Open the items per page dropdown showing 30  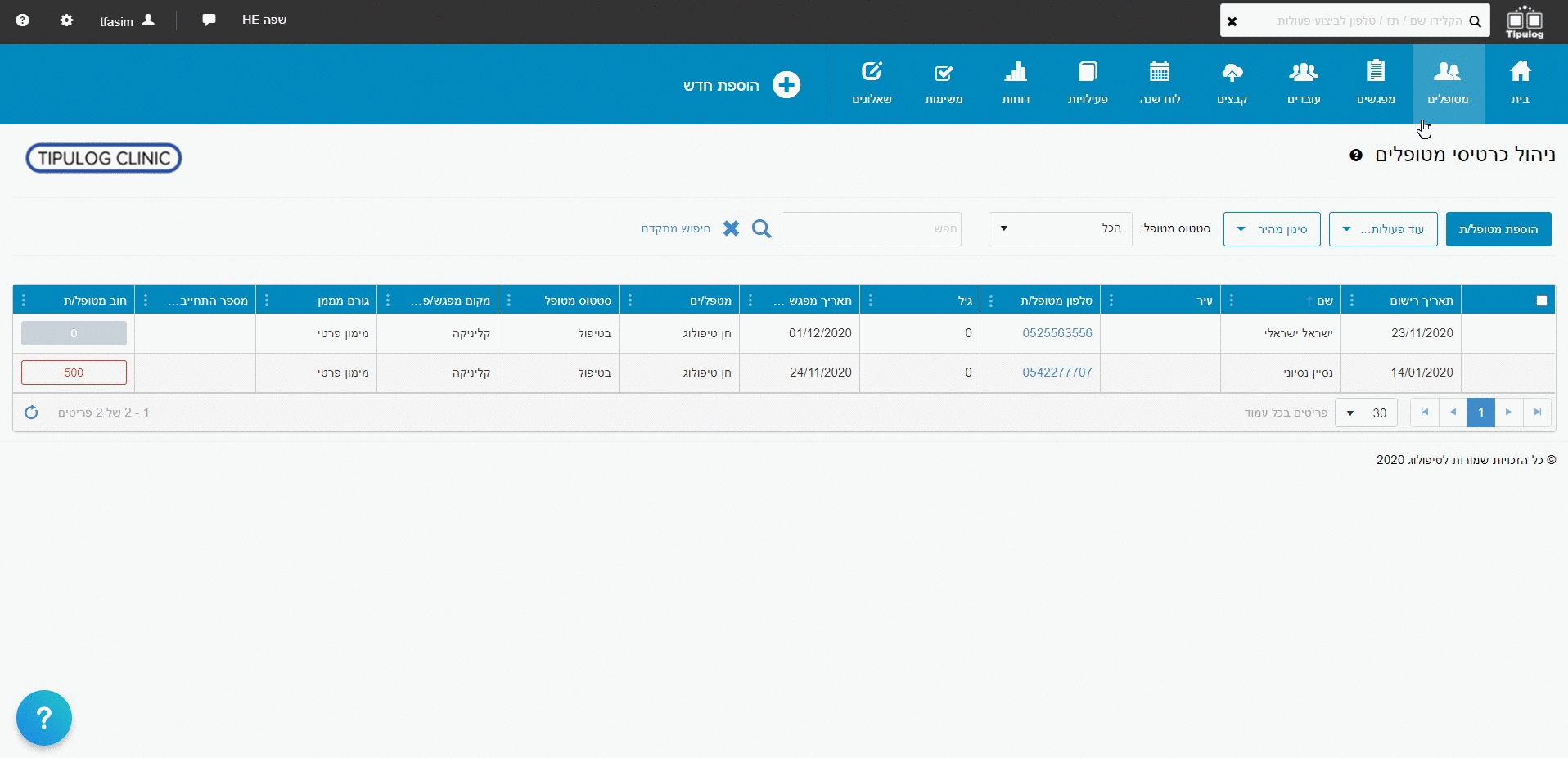(1366, 413)
